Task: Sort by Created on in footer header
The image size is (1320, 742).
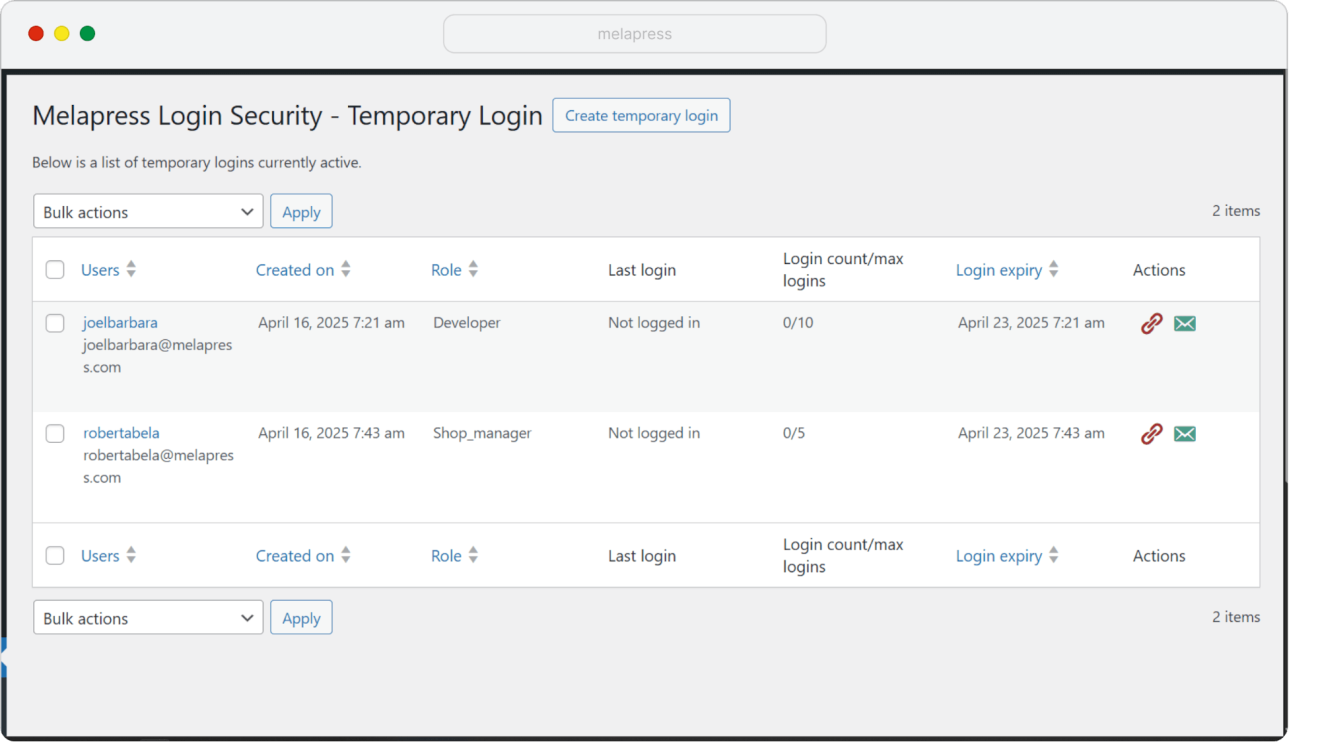Action: [x=295, y=556]
